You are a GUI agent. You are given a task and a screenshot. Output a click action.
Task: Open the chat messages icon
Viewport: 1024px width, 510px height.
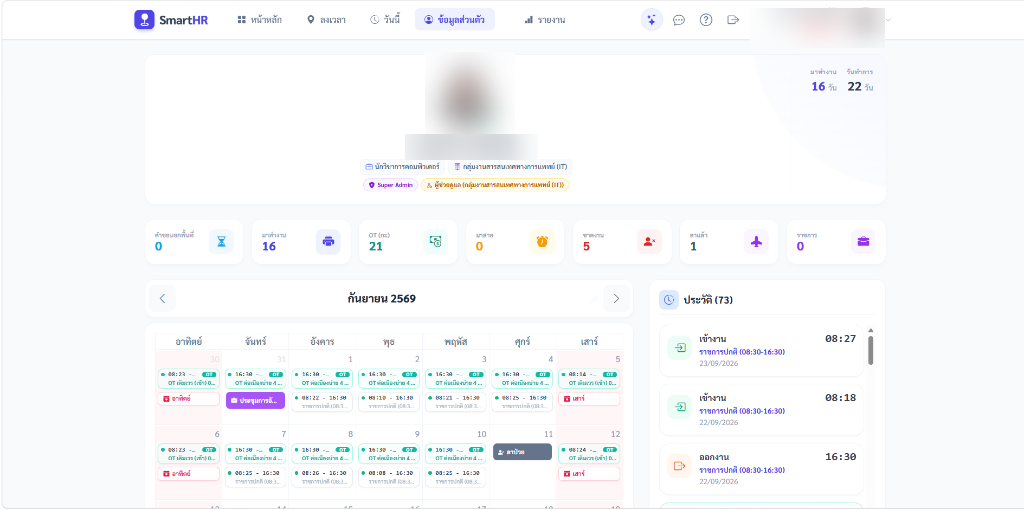click(x=679, y=20)
